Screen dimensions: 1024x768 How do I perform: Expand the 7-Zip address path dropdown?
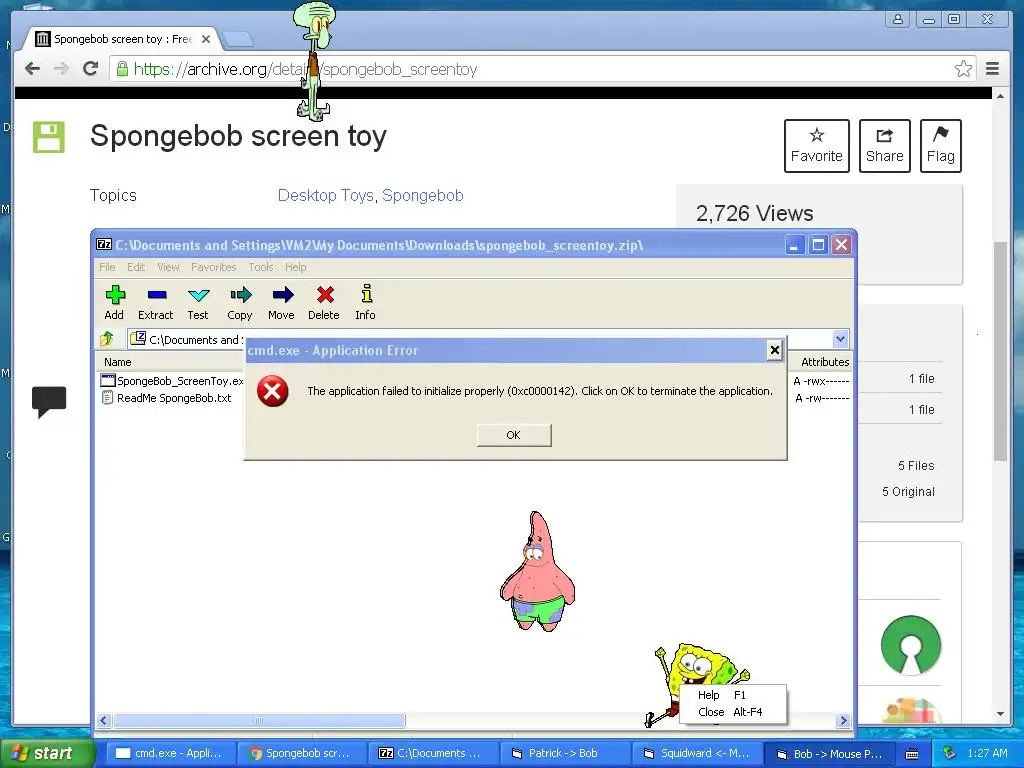[840, 339]
